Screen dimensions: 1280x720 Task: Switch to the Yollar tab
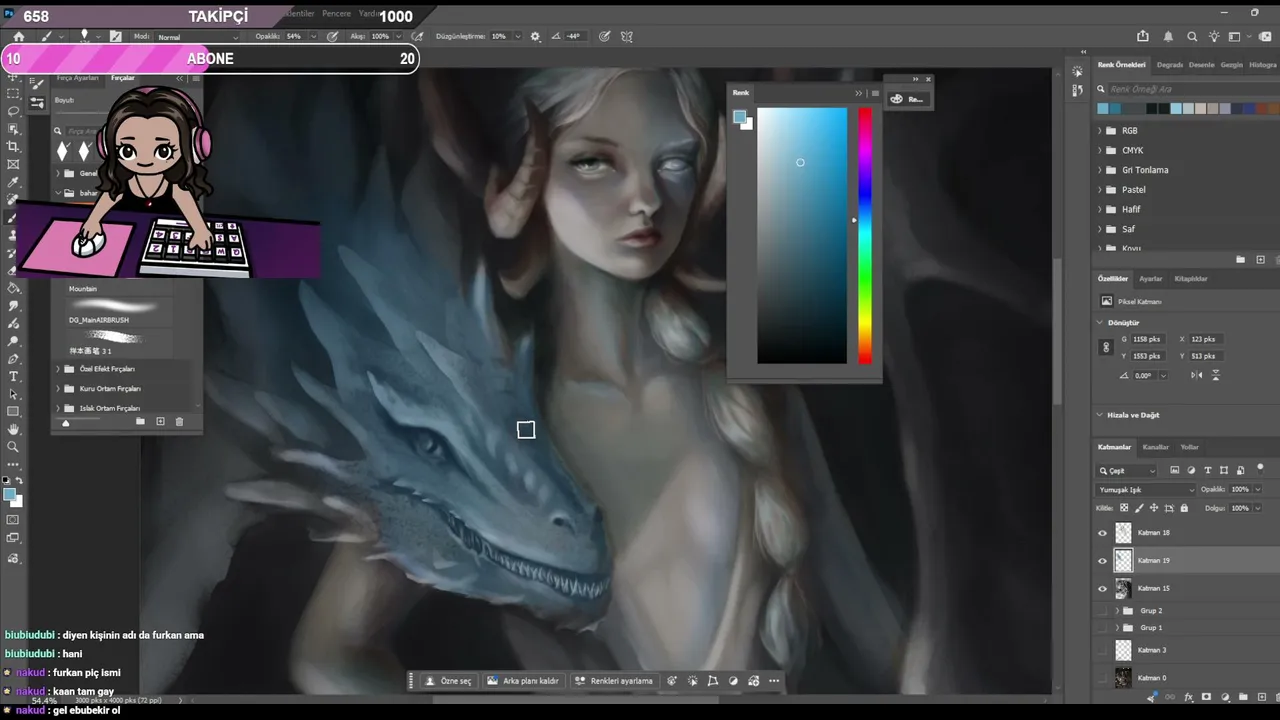pyautogui.click(x=1189, y=447)
